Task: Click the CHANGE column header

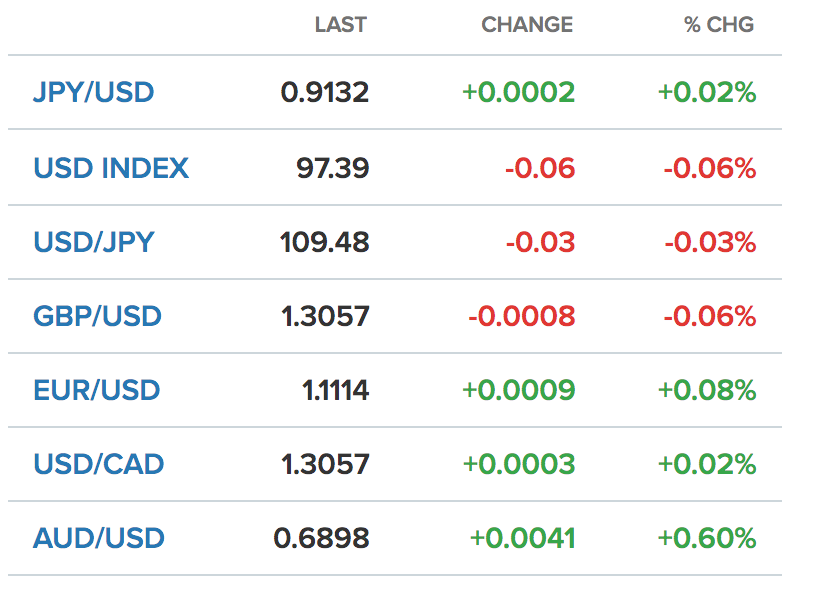Action: 527,25
